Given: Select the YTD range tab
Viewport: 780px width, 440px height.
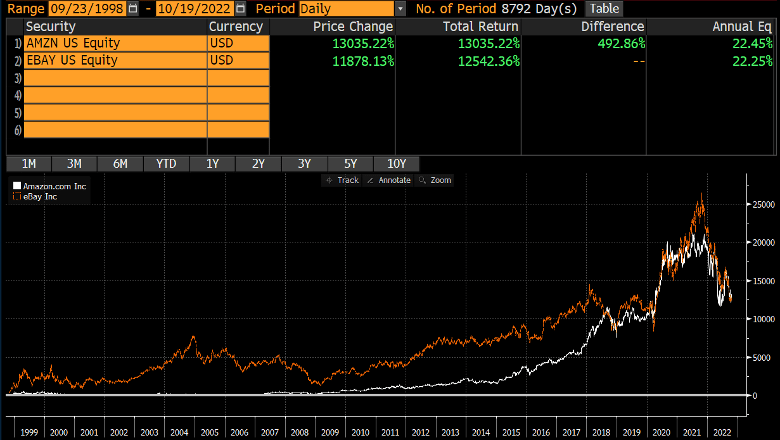Looking at the screenshot, I should pos(165,164).
